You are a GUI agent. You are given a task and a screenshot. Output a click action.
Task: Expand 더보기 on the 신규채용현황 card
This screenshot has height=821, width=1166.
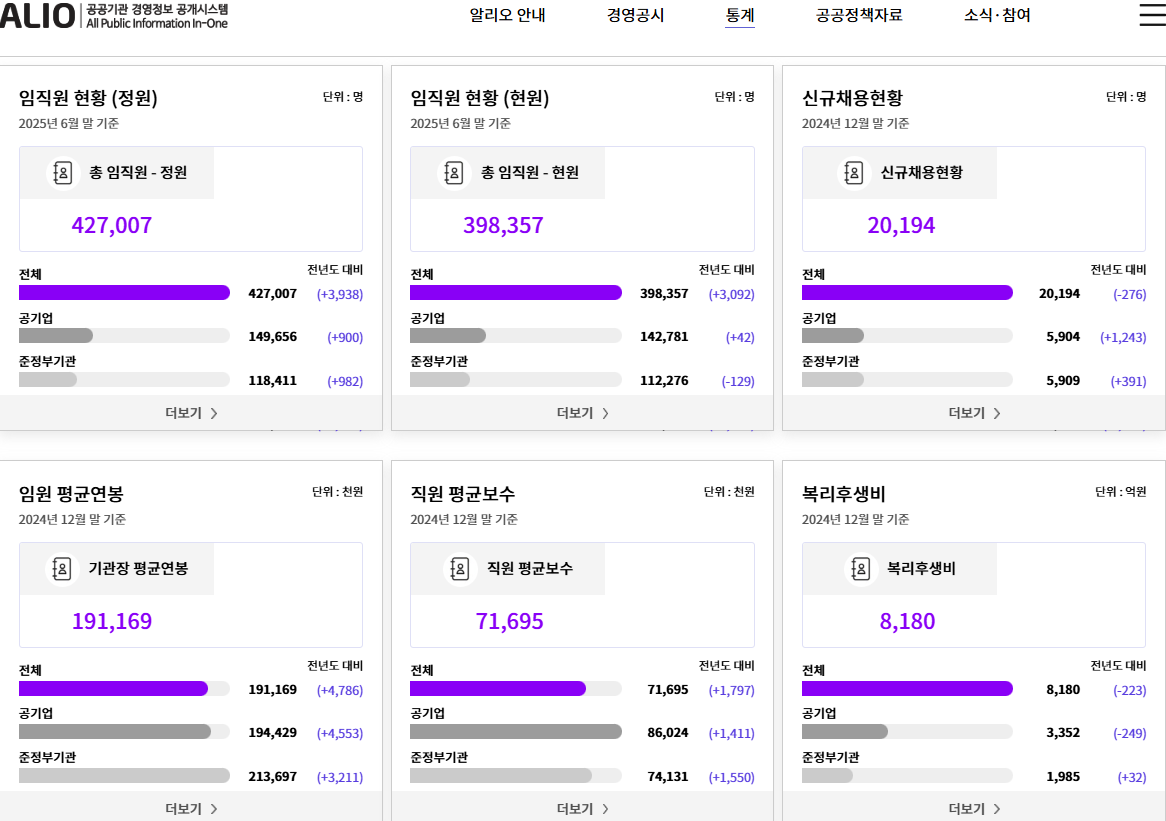(x=973, y=412)
